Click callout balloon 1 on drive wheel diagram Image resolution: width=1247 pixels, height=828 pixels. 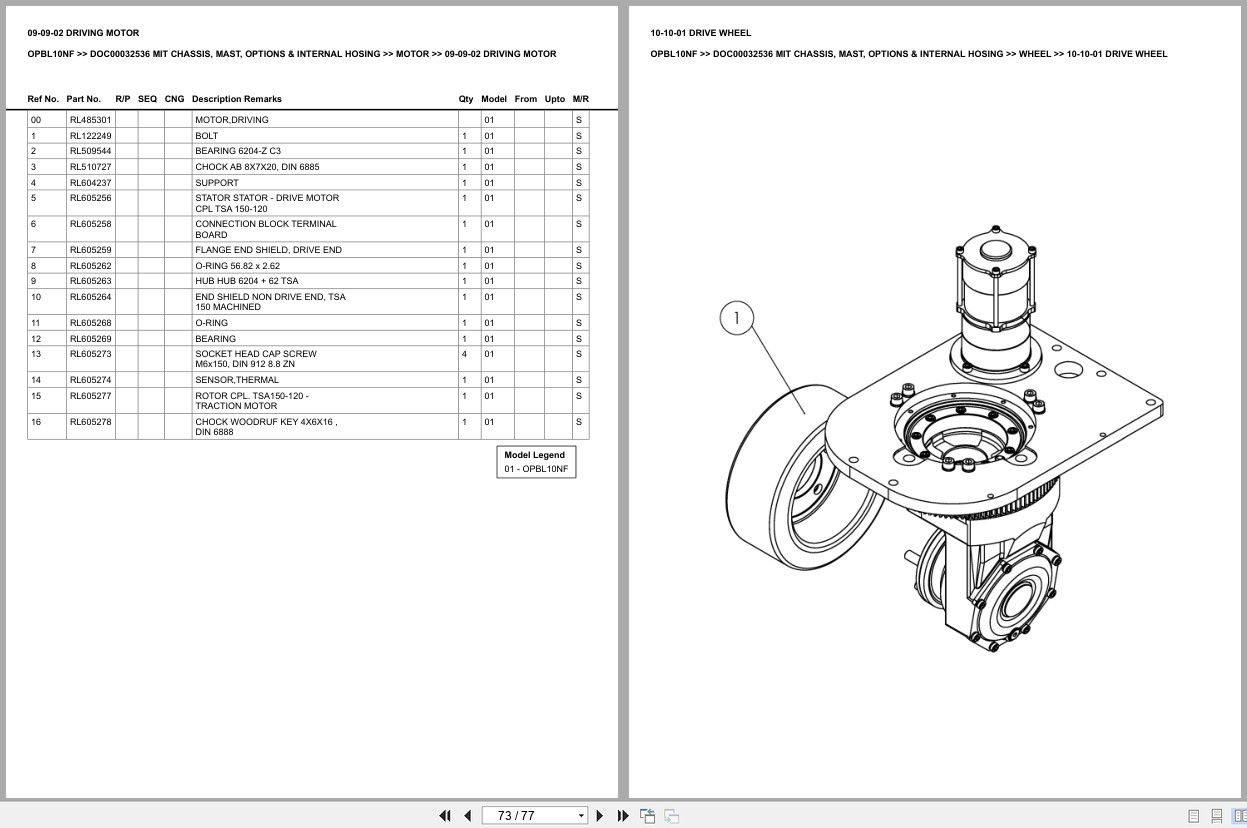pos(737,319)
